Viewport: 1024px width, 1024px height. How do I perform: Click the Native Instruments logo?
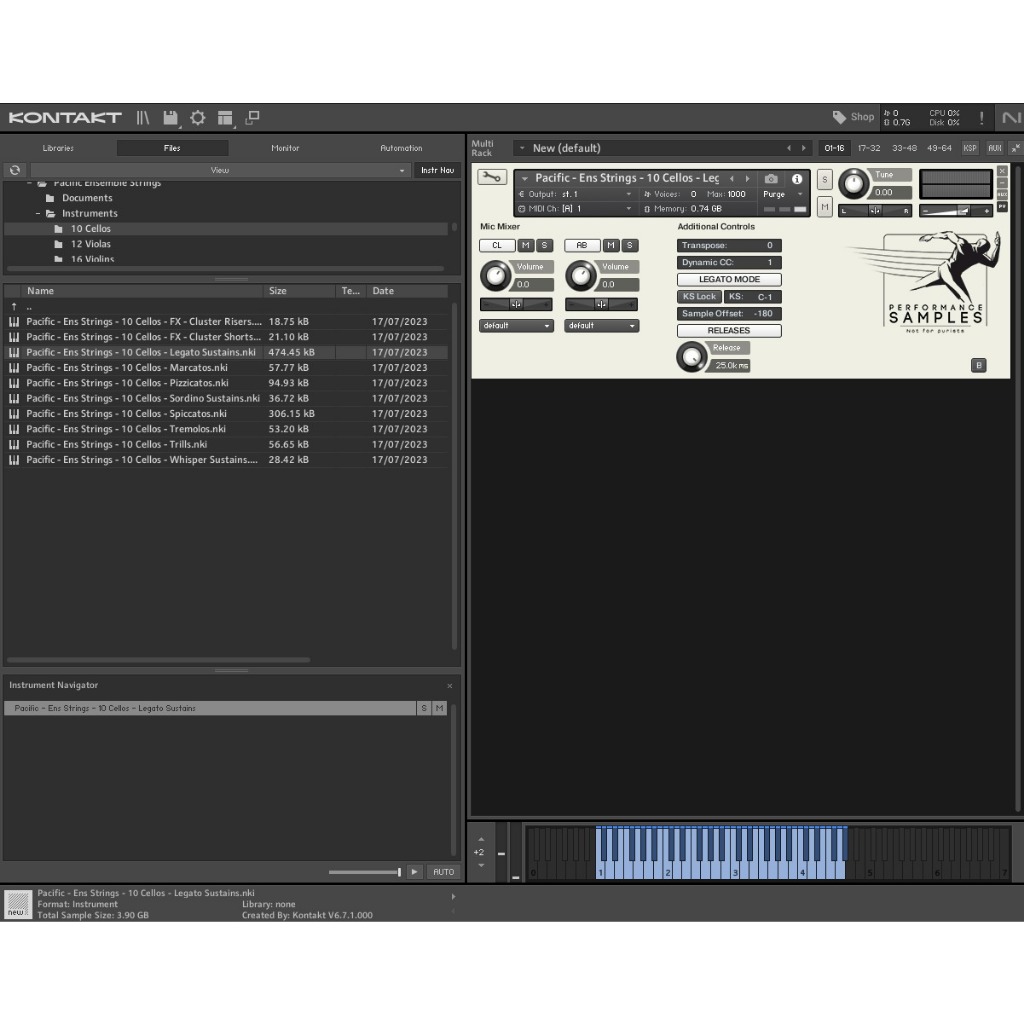click(x=1011, y=118)
